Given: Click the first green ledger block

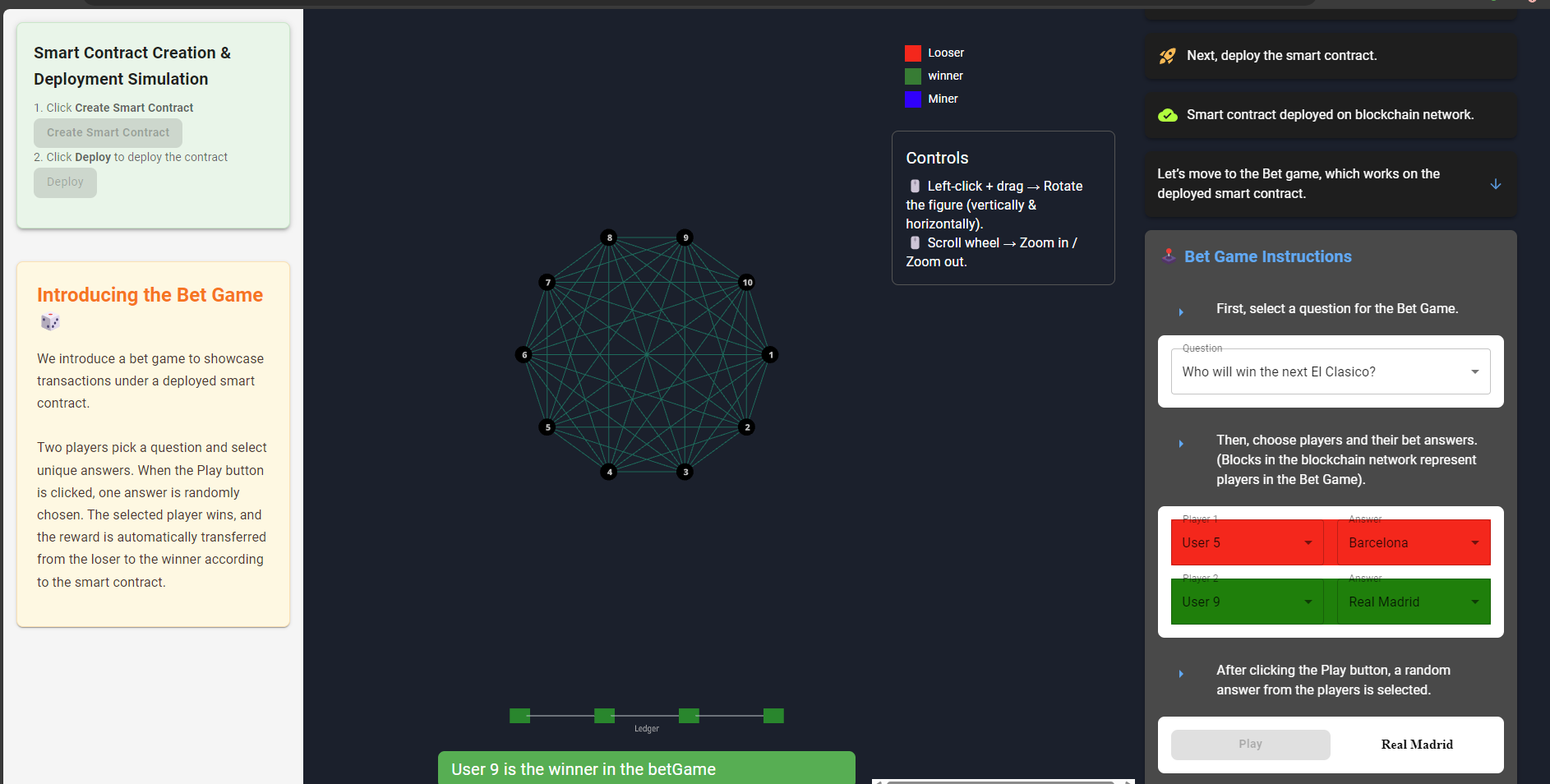Looking at the screenshot, I should coord(519,716).
